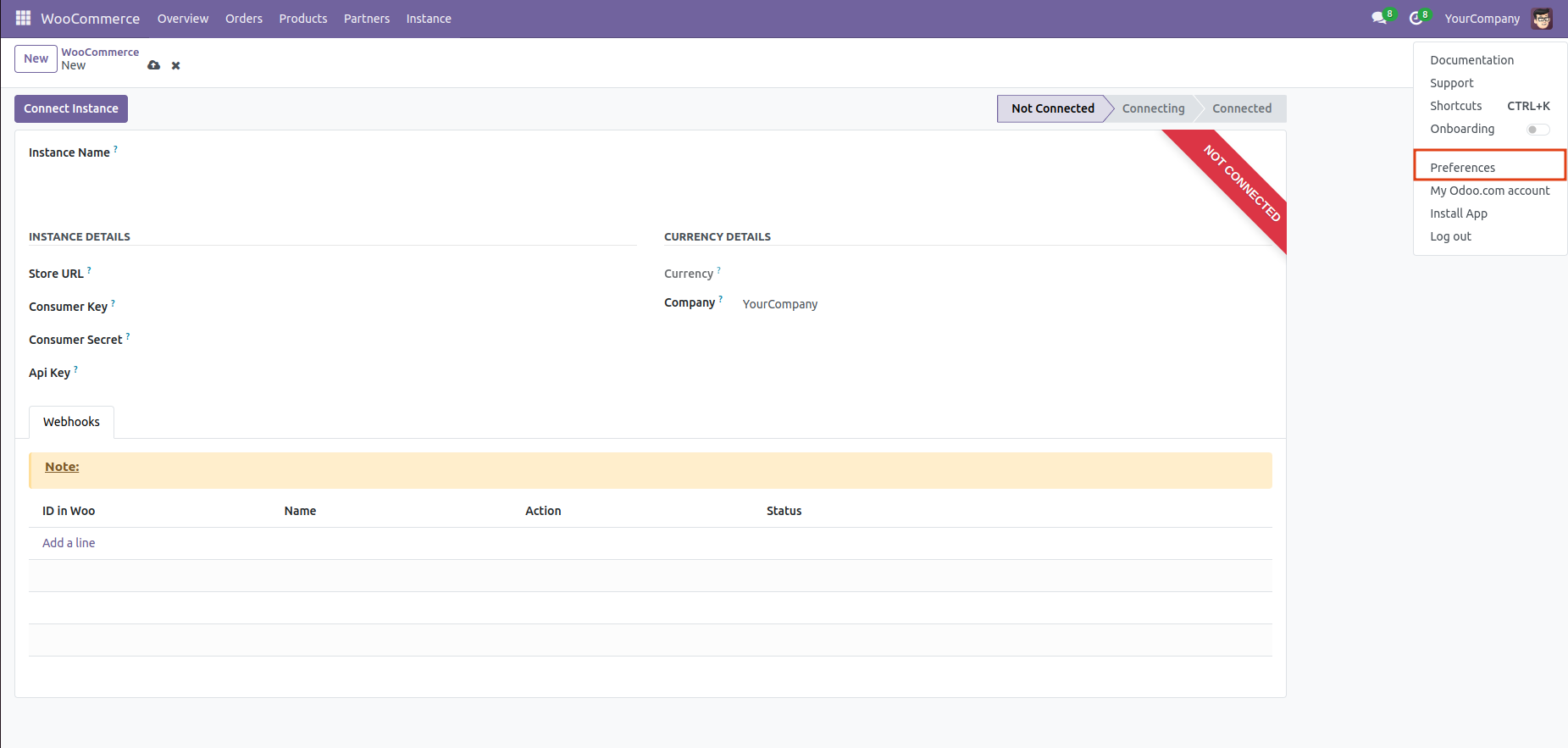Show Company help tooltip
Screen dimensions: 1568x748
721,298
